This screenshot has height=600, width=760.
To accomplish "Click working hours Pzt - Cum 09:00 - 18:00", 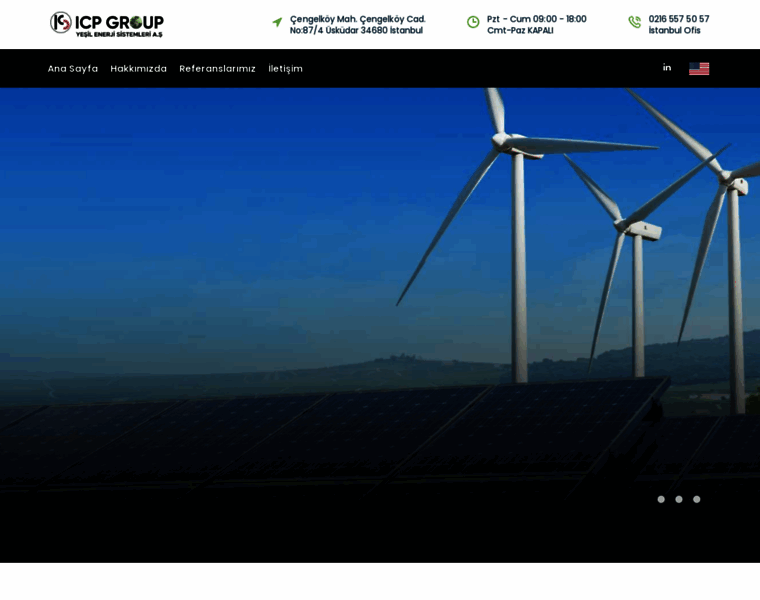I will click(537, 19).
